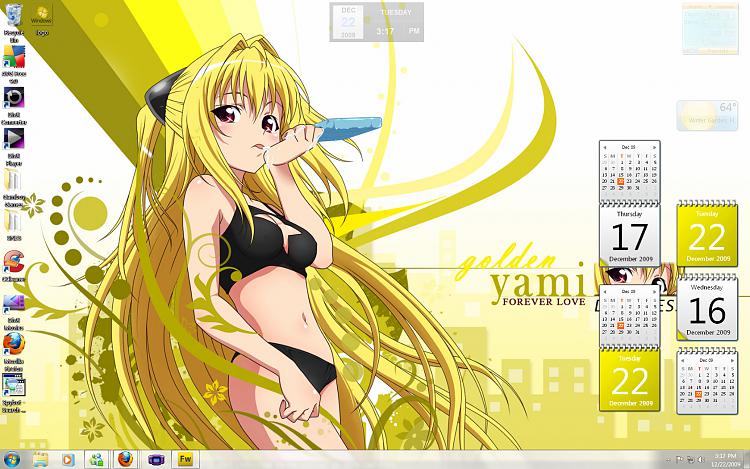This screenshot has width=750, height=469.
Task: Show hidden system tray icons
Action: coord(668,460)
